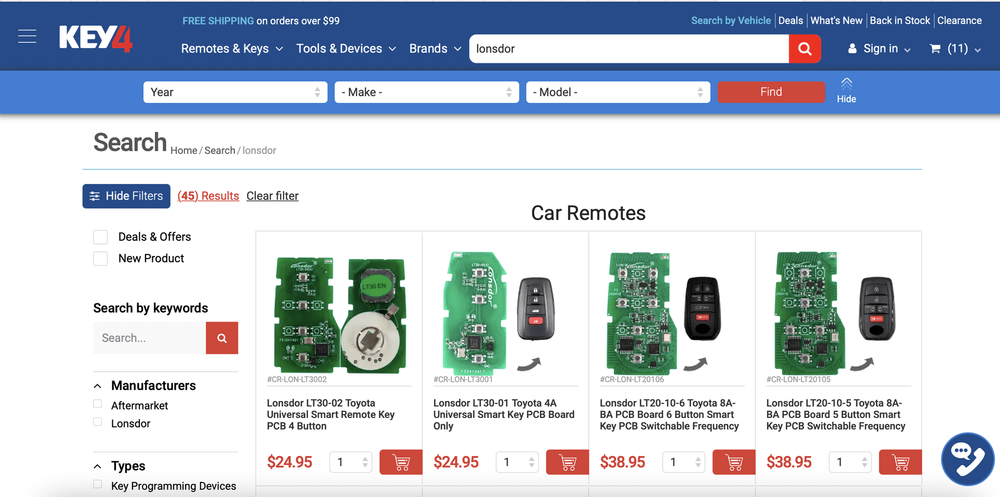Add Lonsdor LT20-10-5 to cart

[x=900, y=462]
